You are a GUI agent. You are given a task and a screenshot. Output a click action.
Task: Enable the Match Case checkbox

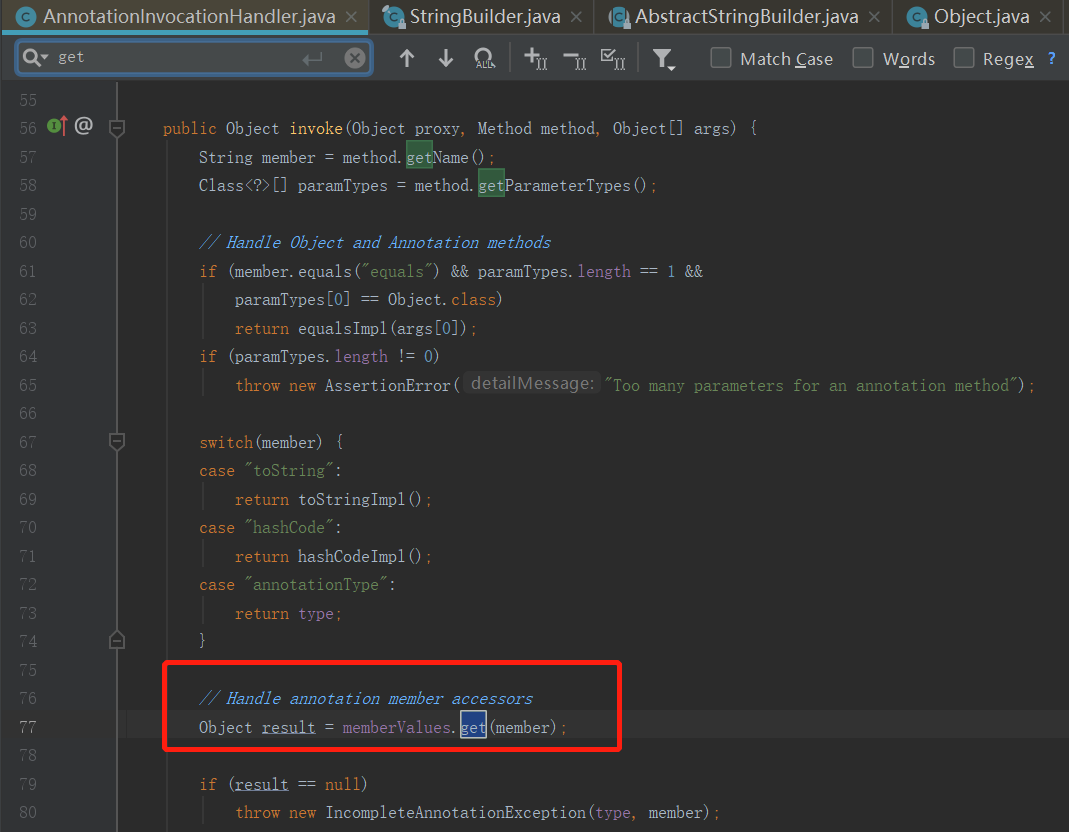coord(721,59)
